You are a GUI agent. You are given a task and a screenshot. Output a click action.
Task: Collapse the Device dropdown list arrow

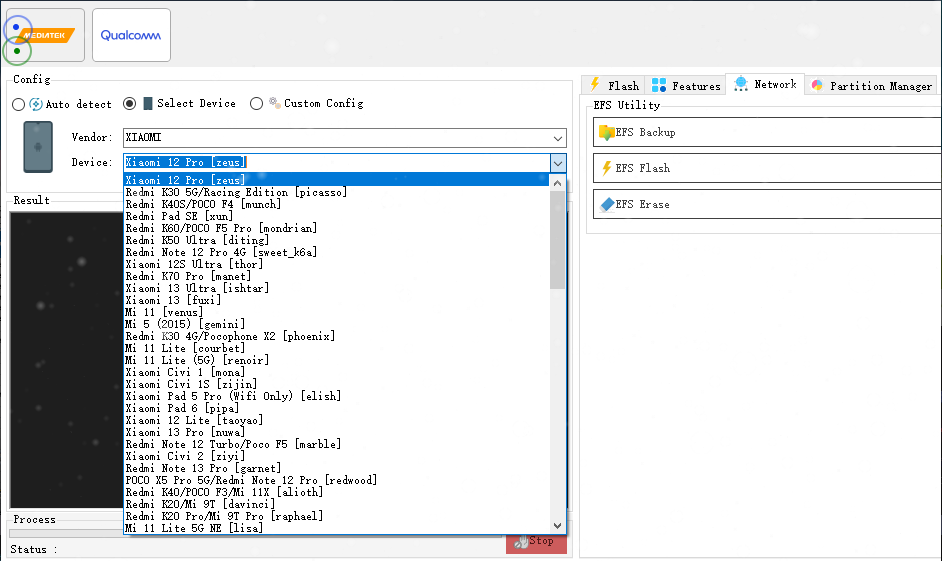tap(558, 162)
